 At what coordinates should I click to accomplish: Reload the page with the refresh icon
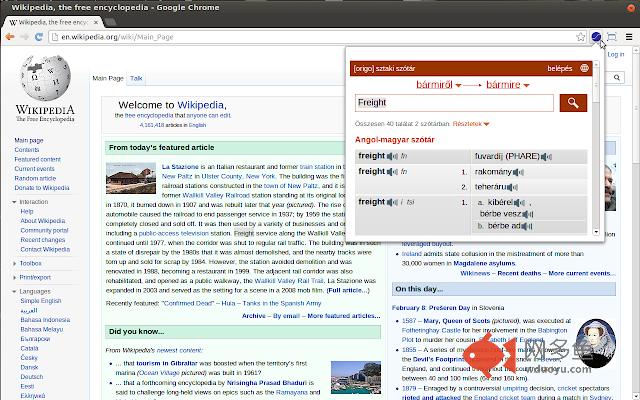click(40, 37)
